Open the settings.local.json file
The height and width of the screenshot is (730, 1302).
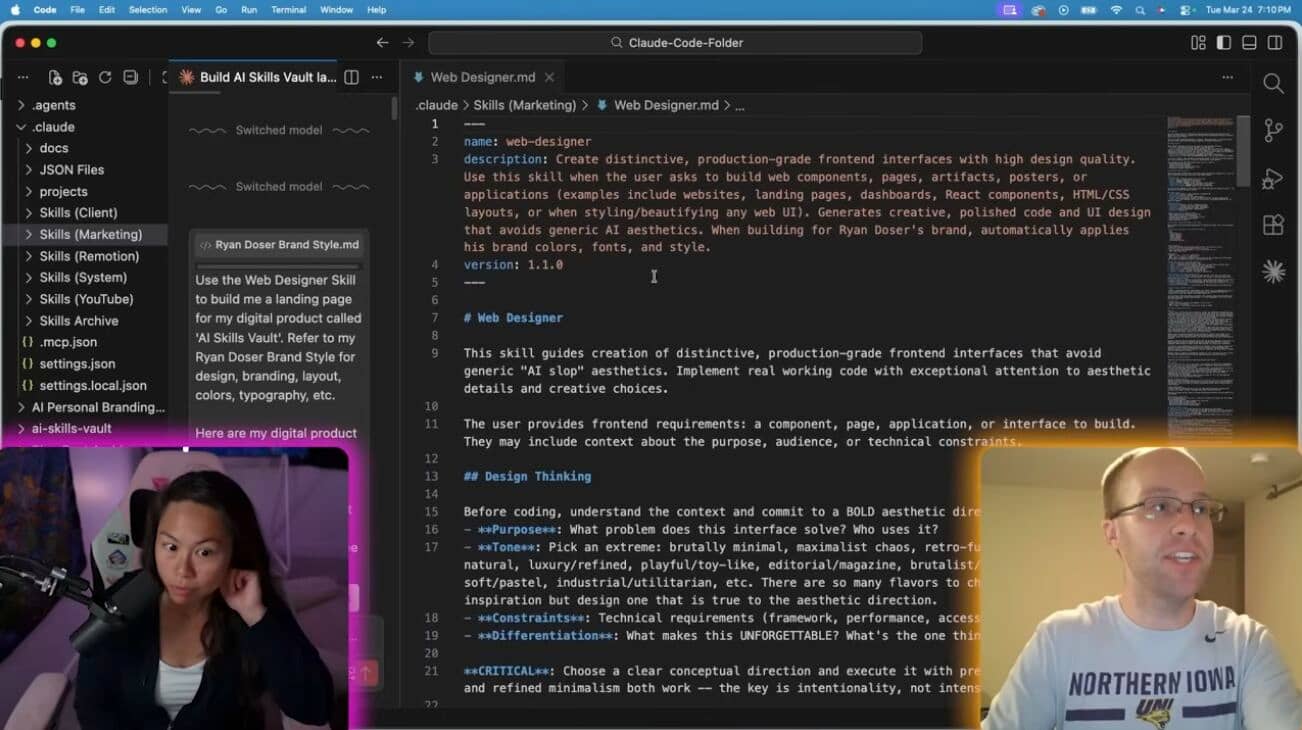point(93,385)
